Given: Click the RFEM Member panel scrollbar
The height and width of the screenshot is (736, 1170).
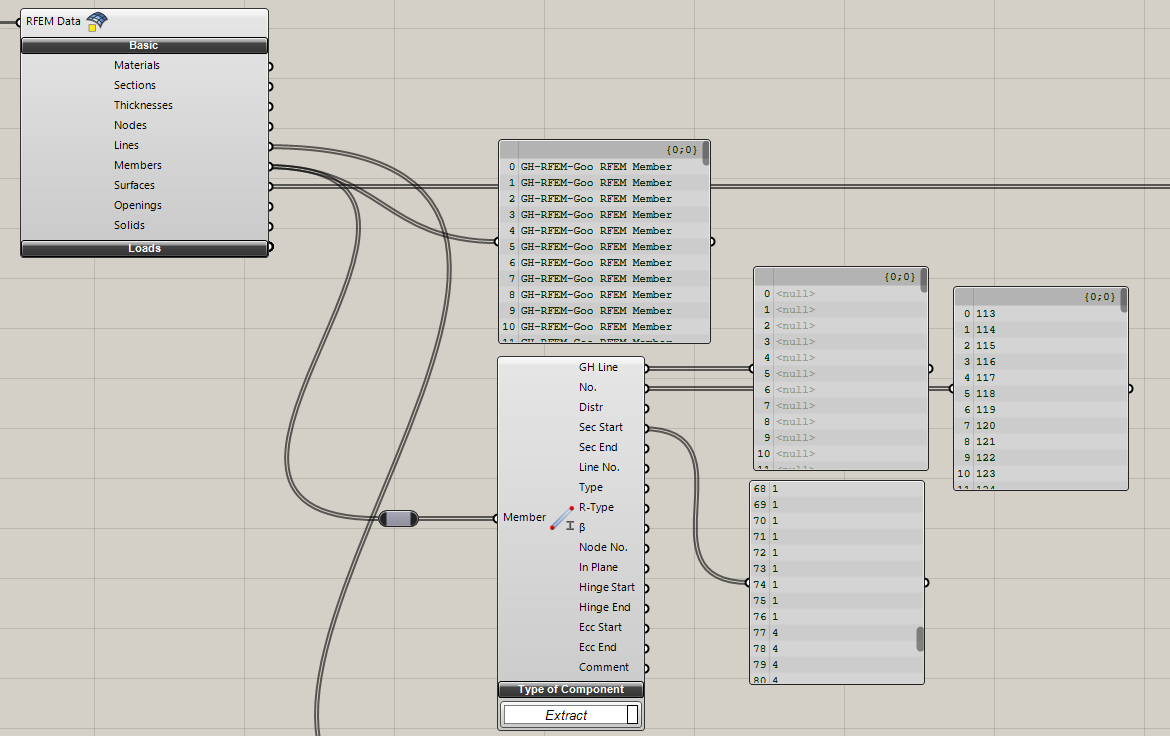Looking at the screenshot, I should click(706, 153).
